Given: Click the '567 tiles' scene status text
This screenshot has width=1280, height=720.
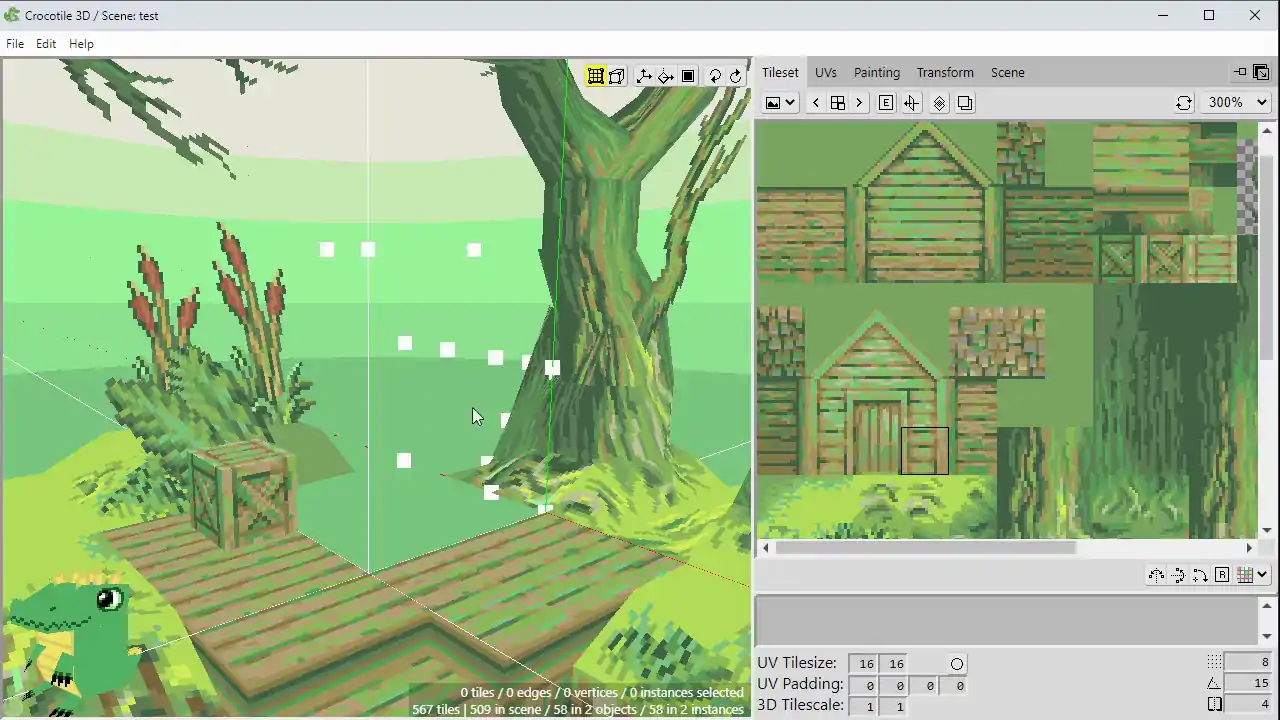Looking at the screenshot, I should click(x=578, y=709).
